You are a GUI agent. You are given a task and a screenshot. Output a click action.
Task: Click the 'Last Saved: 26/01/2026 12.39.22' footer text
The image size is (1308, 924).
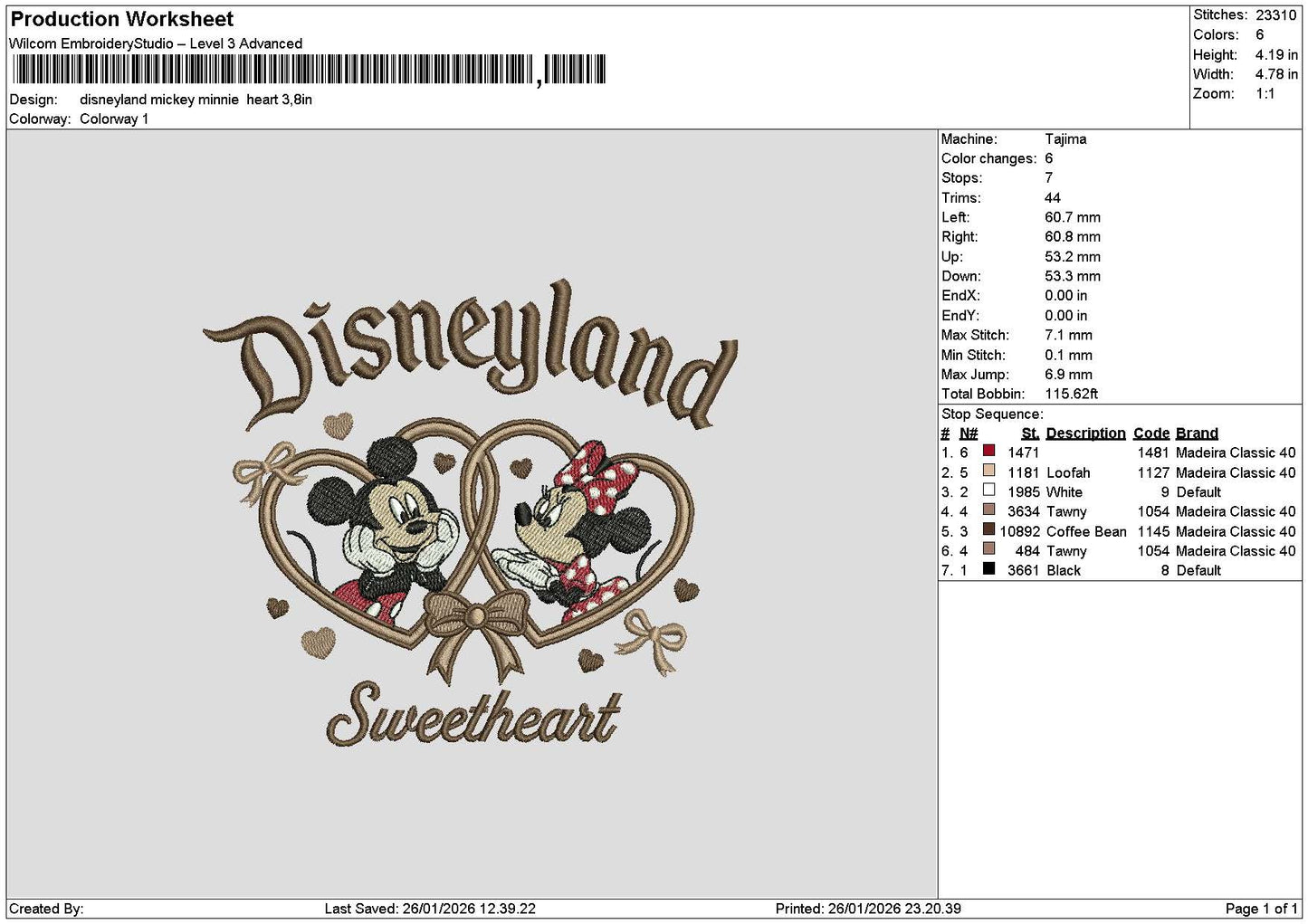(430, 909)
